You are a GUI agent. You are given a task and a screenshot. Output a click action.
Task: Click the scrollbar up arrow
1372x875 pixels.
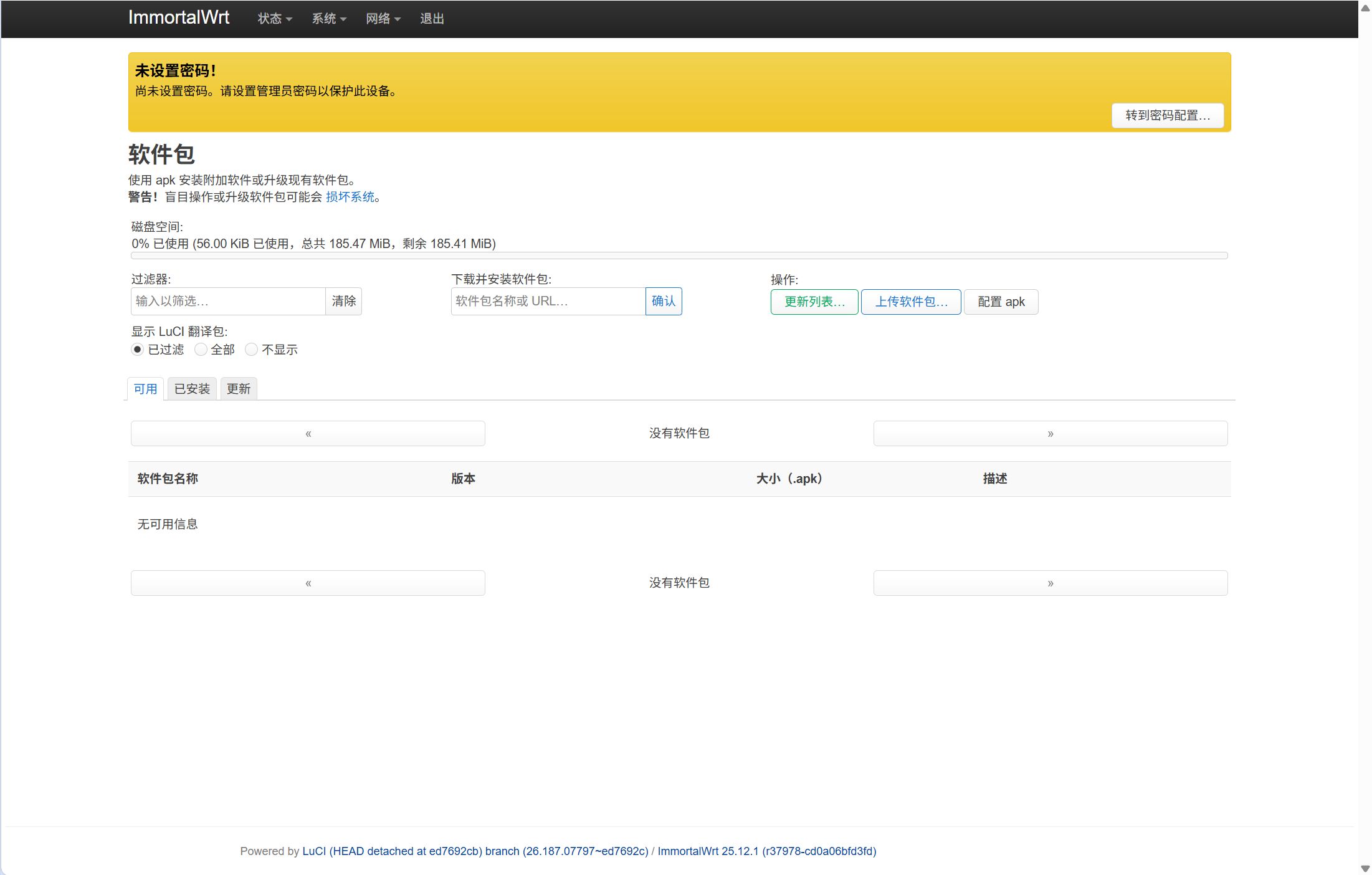click(1365, 7)
